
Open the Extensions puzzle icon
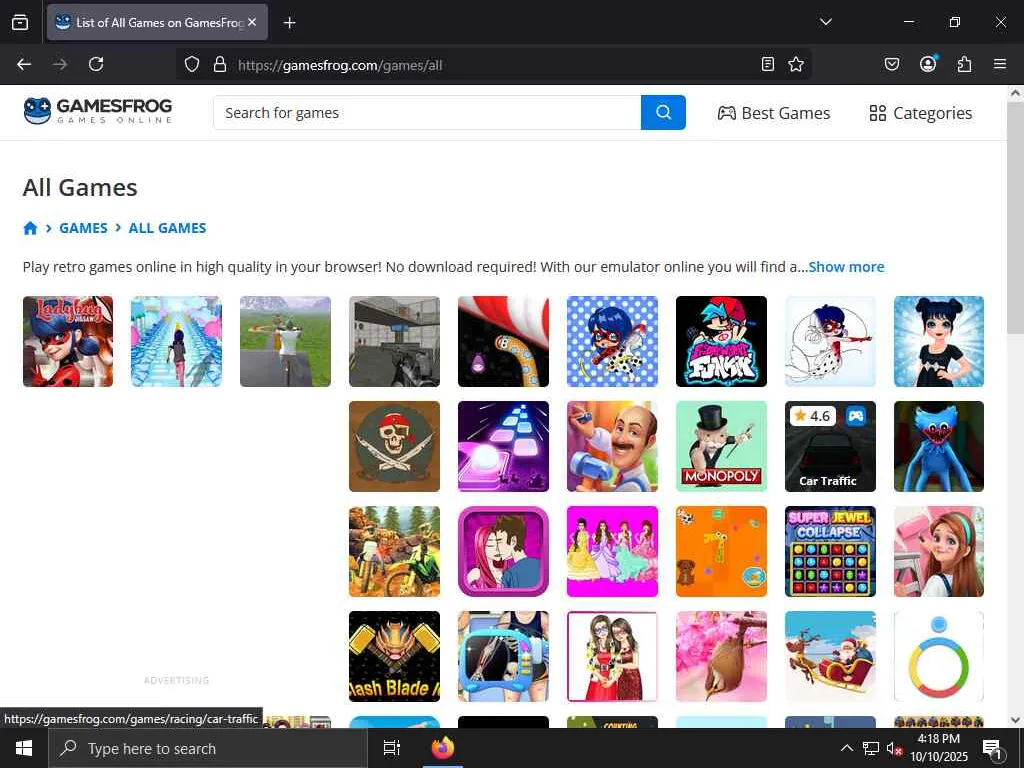[x=964, y=64]
